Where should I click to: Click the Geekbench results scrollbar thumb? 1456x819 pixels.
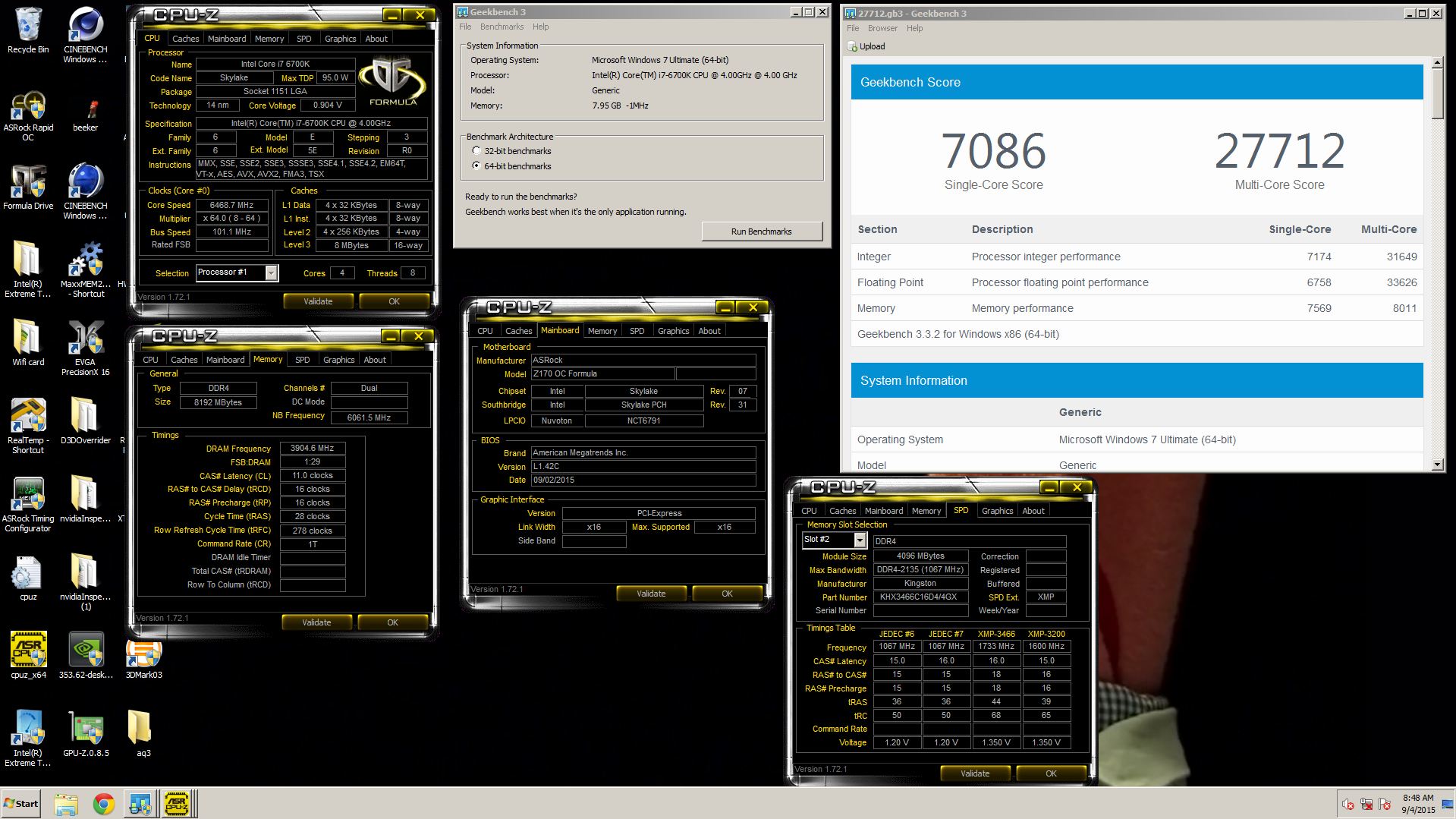point(1437,93)
